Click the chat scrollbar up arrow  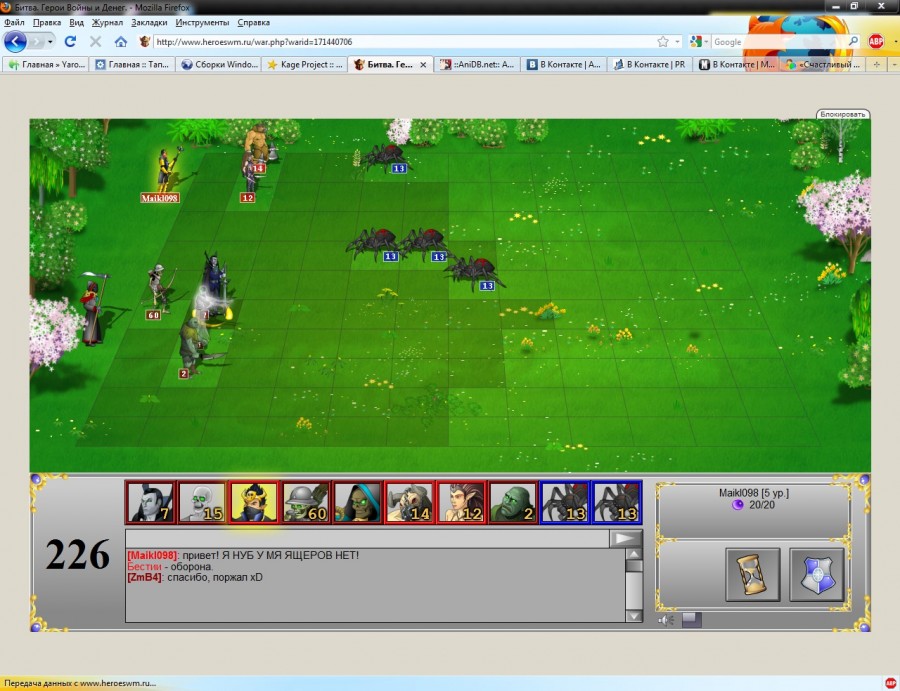634,554
